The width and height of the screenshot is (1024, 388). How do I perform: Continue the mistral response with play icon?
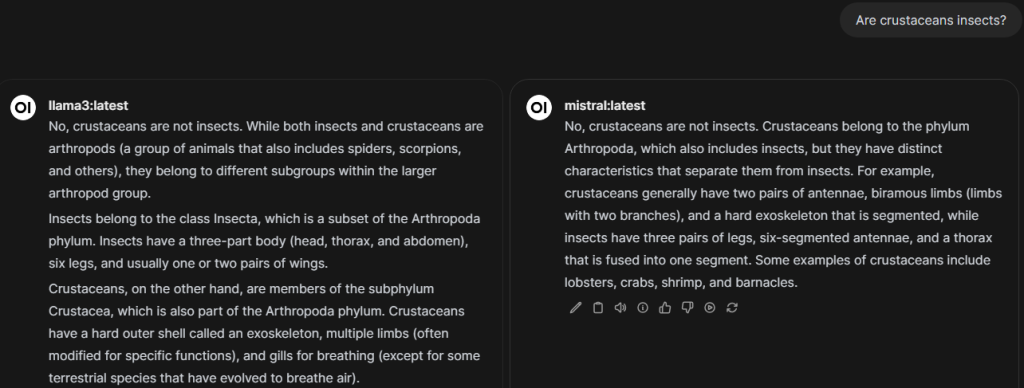click(x=710, y=308)
